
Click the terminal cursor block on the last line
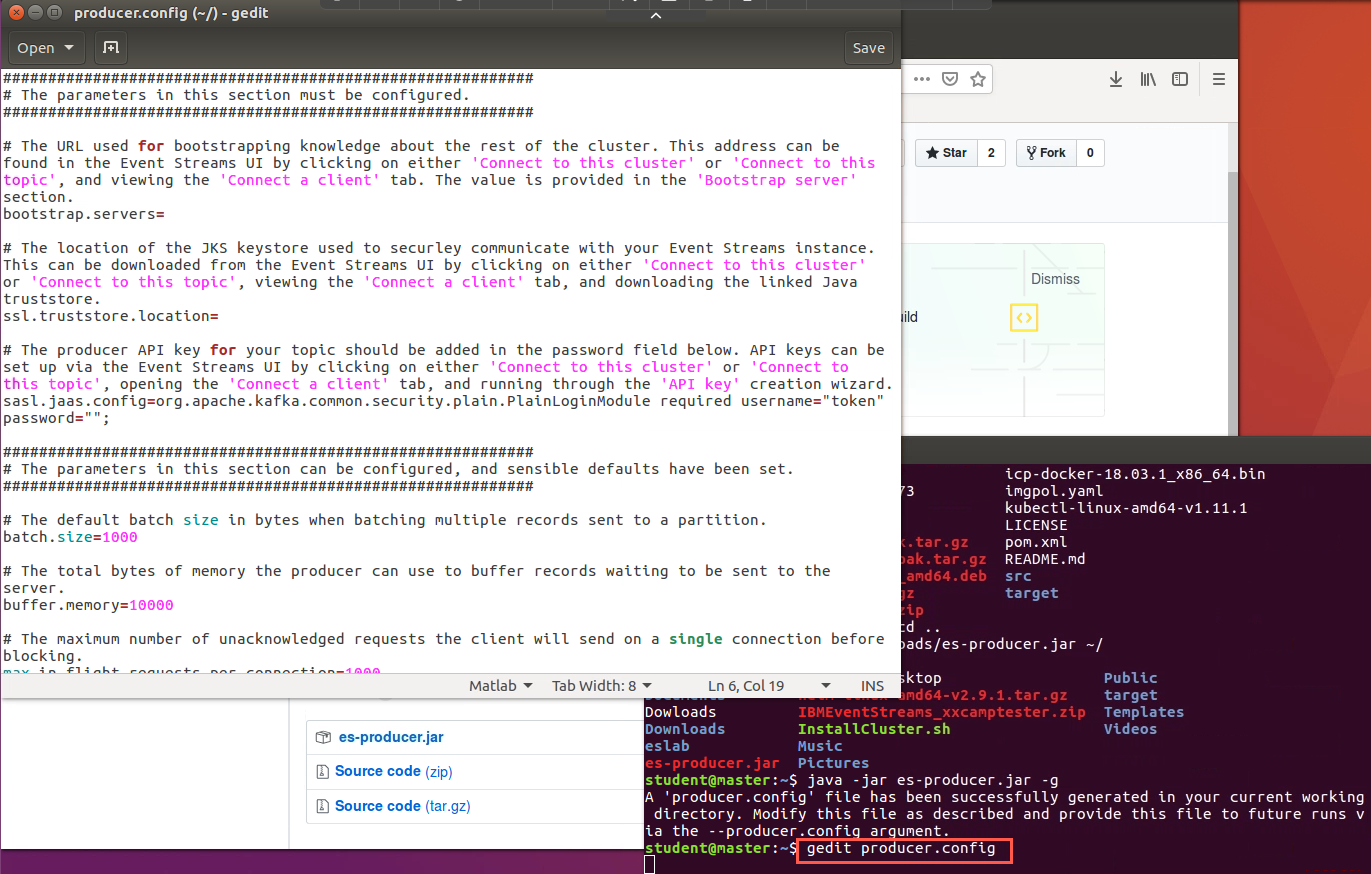click(650, 865)
